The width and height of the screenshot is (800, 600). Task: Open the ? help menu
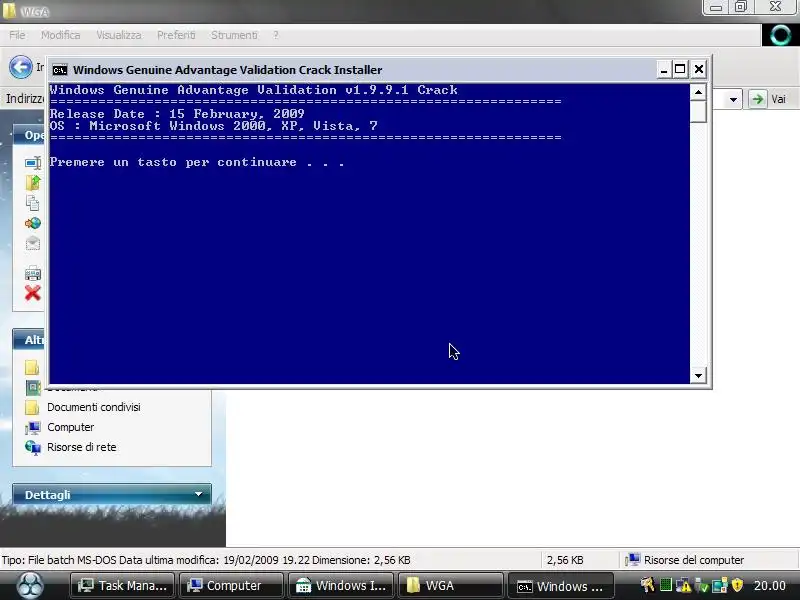pyautogui.click(x=276, y=35)
